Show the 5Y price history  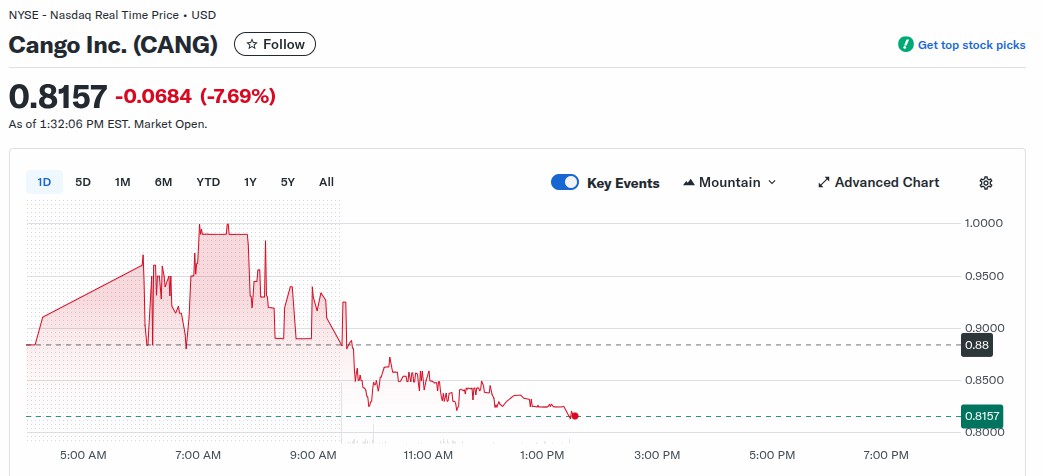point(288,182)
